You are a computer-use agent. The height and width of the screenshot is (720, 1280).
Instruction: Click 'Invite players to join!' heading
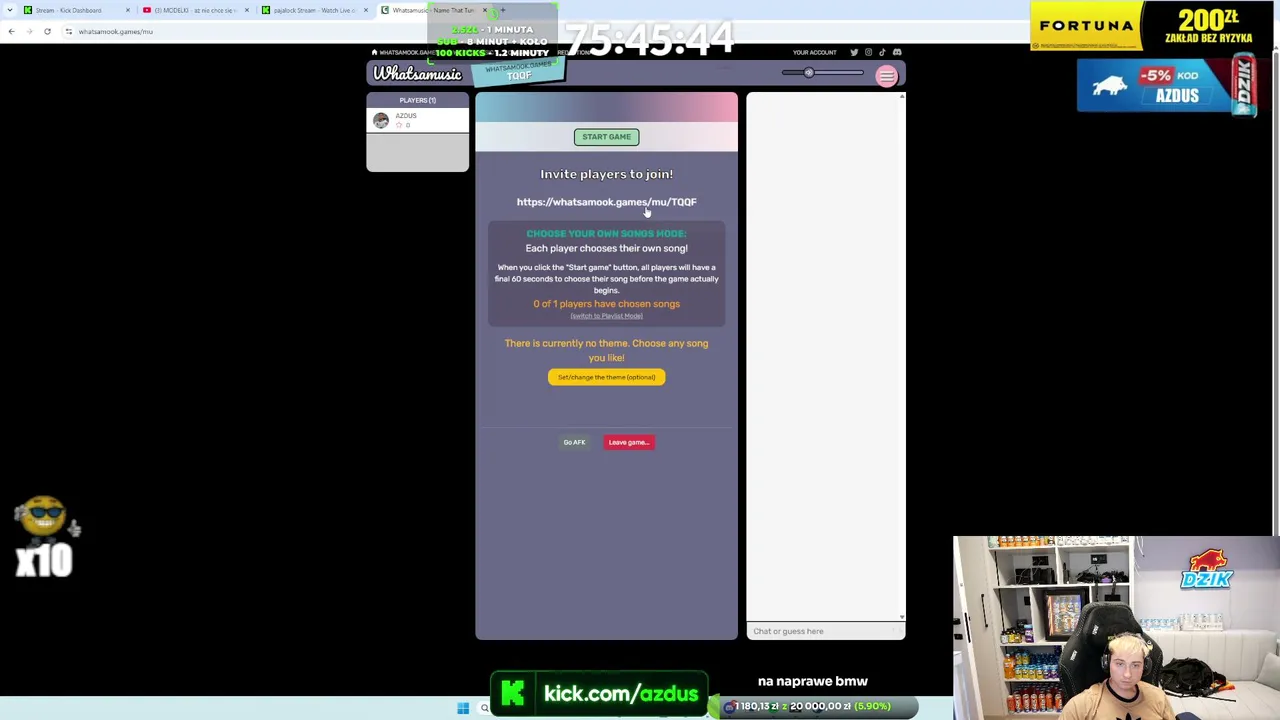pos(606,174)
